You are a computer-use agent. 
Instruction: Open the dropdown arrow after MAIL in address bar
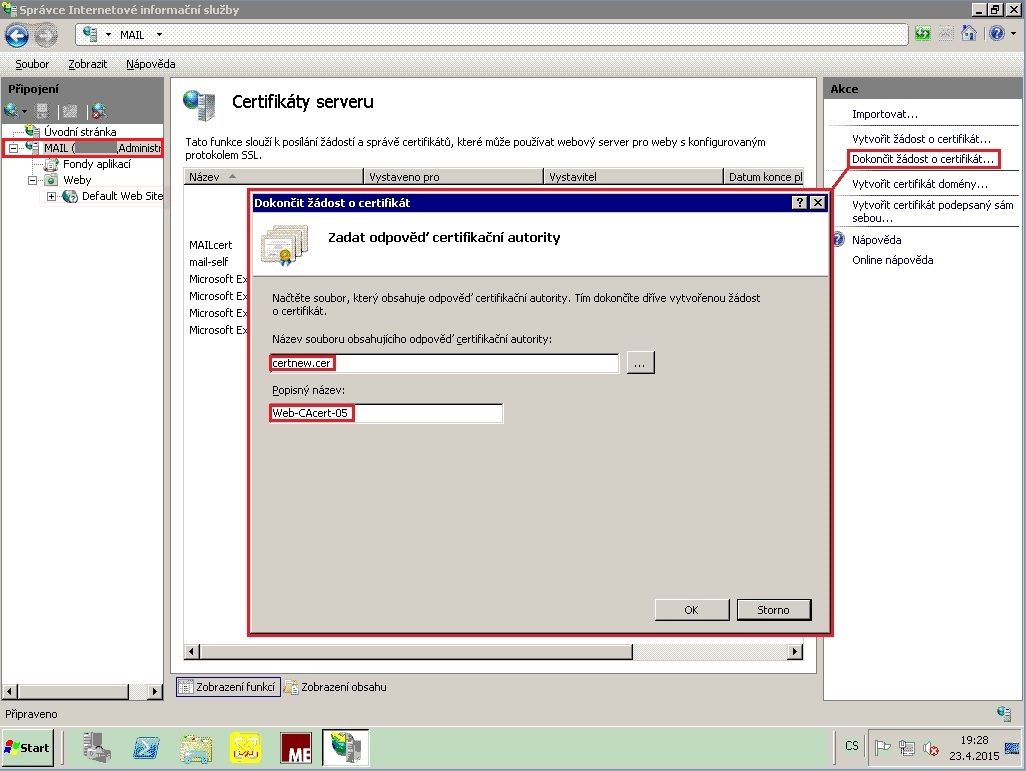[x=158, y=35]
